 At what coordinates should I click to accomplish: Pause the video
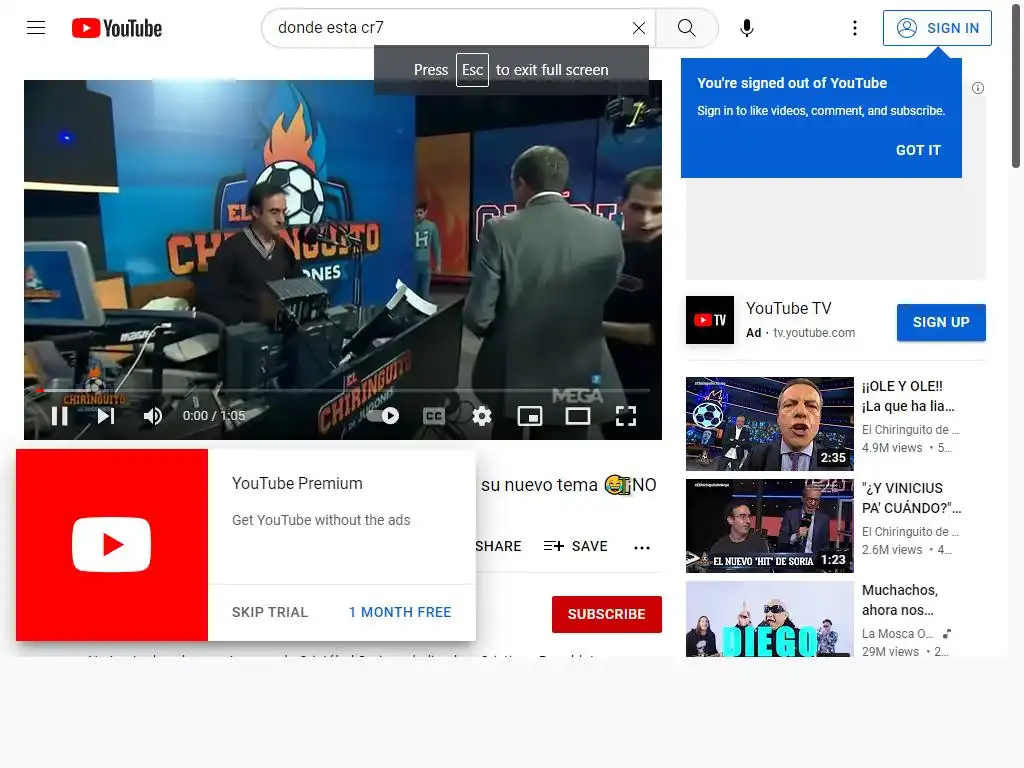click(59, 416)
